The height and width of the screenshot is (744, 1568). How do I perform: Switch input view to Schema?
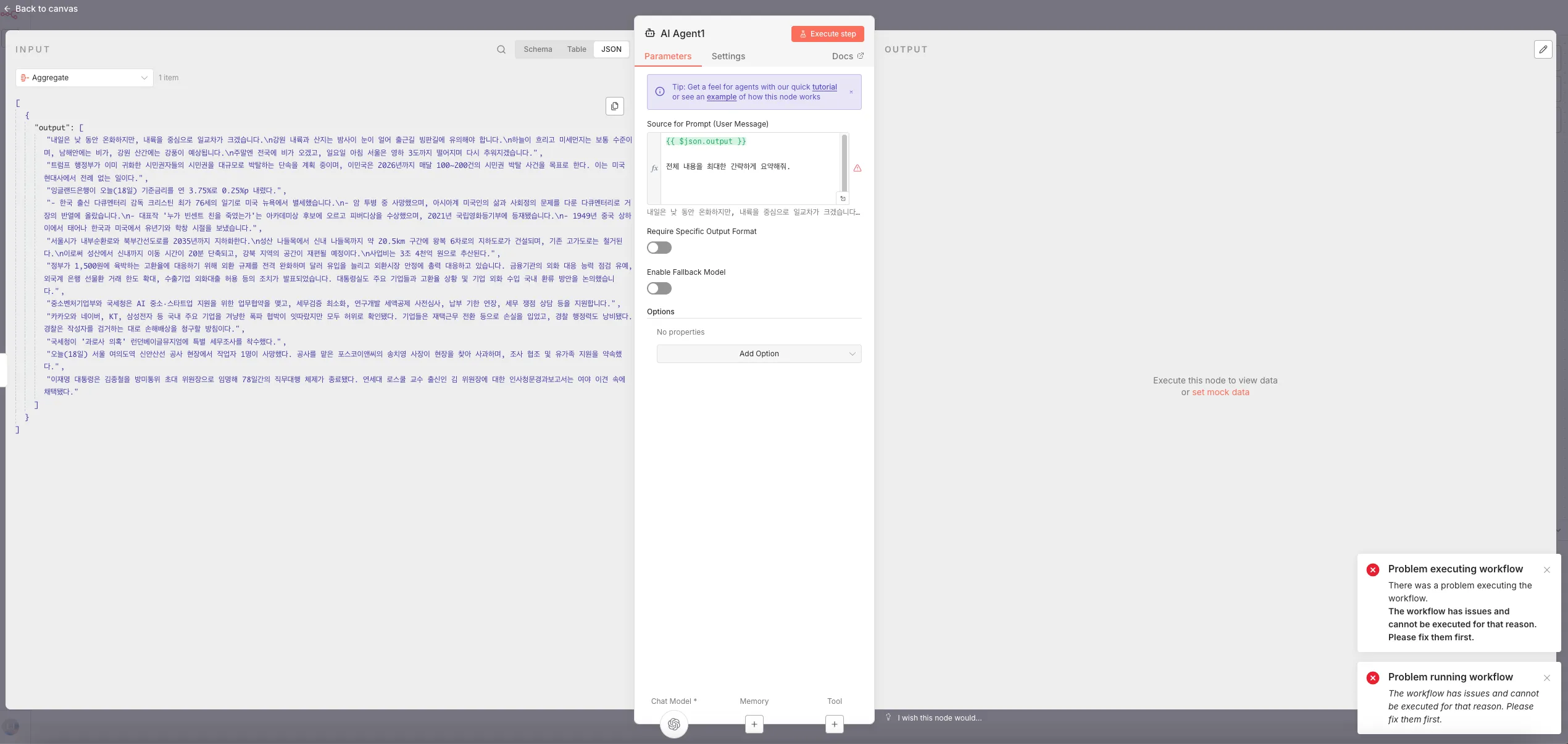[538, 49]
